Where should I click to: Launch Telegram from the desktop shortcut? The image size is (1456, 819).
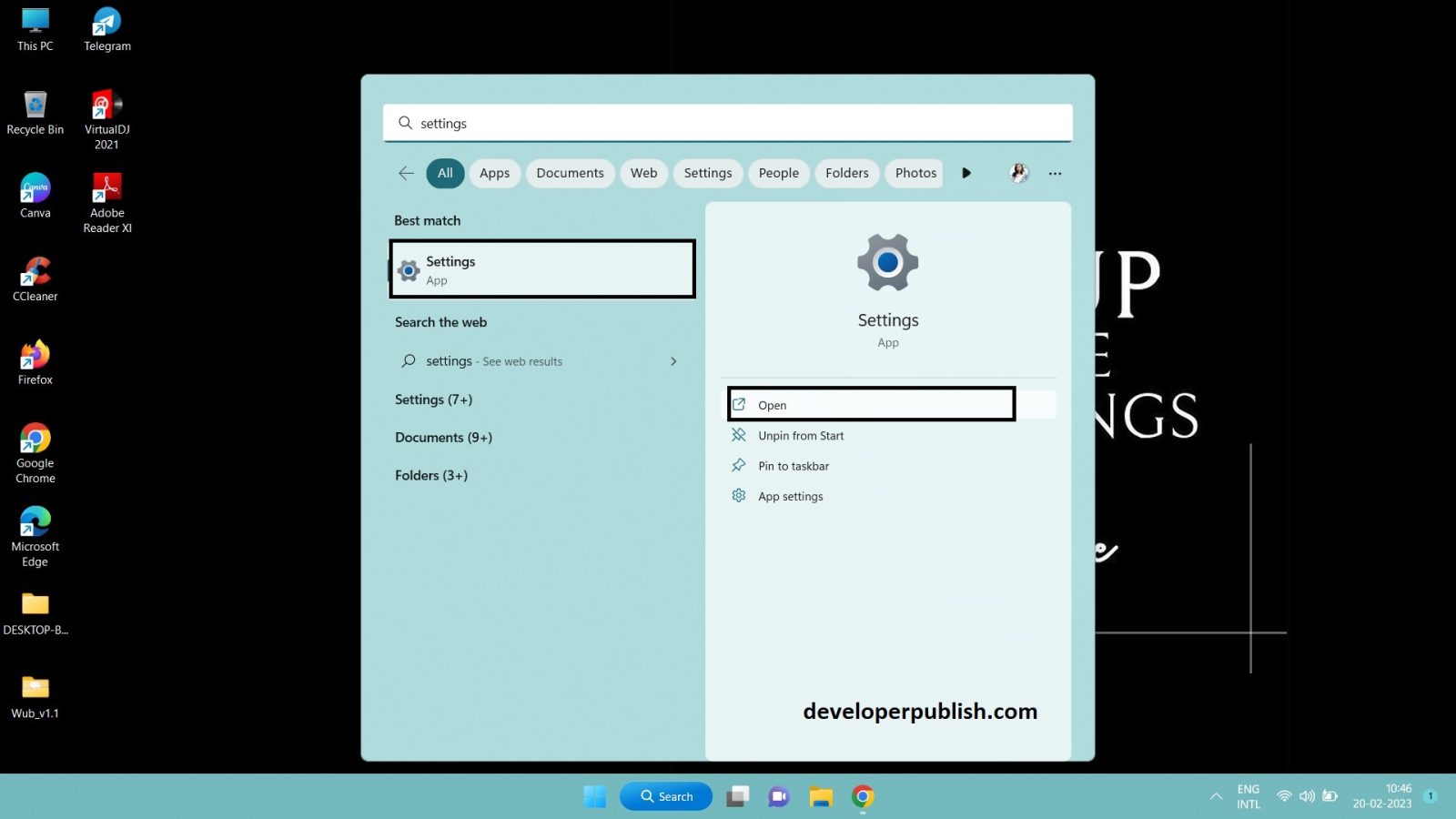(107, 29)
